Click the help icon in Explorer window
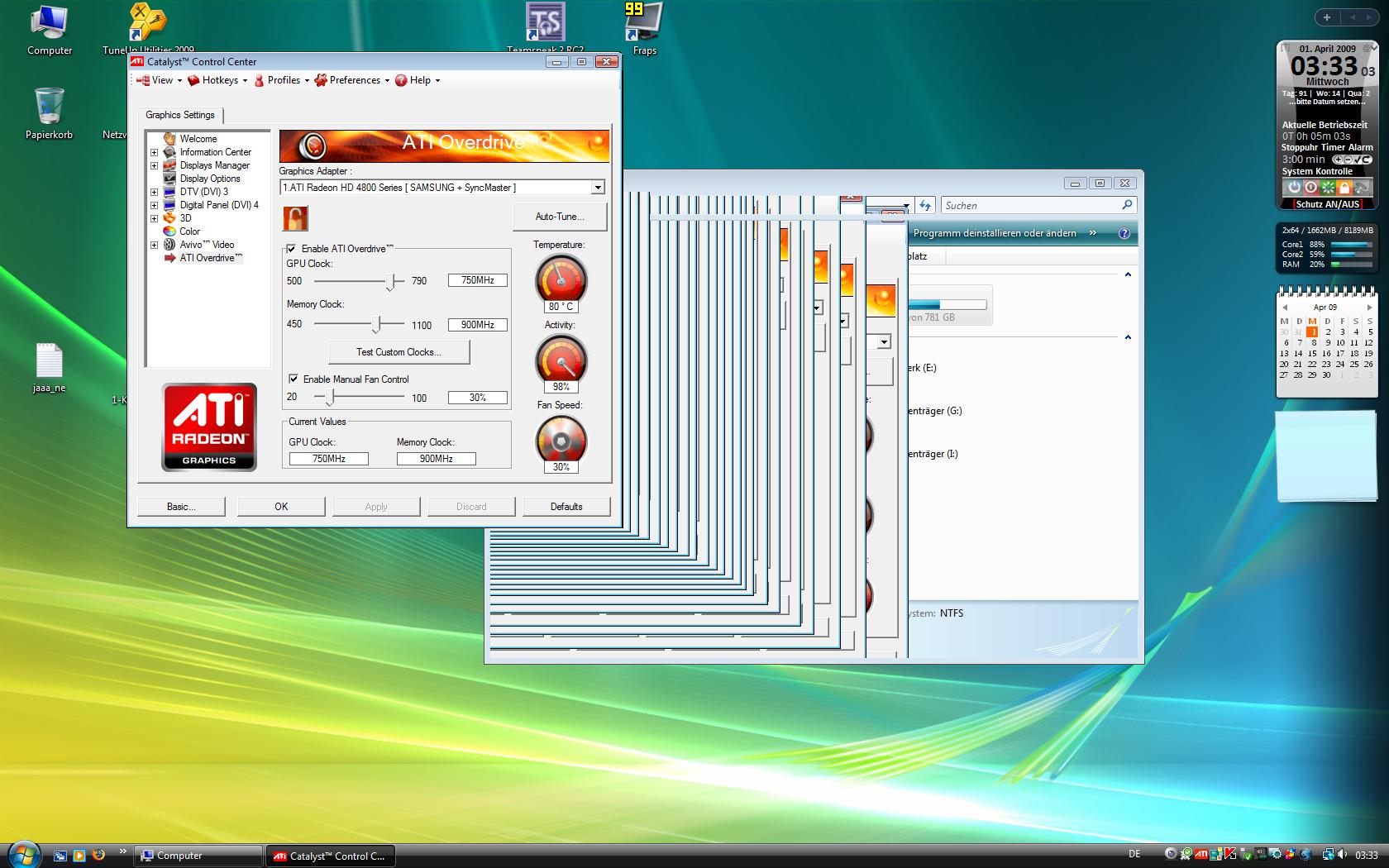Viewport: 1389px width, 868px height. [1124, 233]
